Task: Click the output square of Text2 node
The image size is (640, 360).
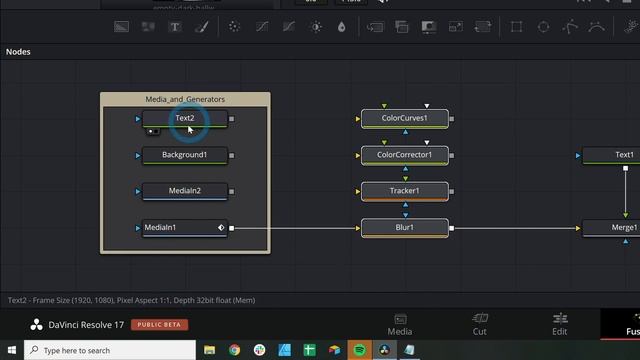Action: click(231, 119)
